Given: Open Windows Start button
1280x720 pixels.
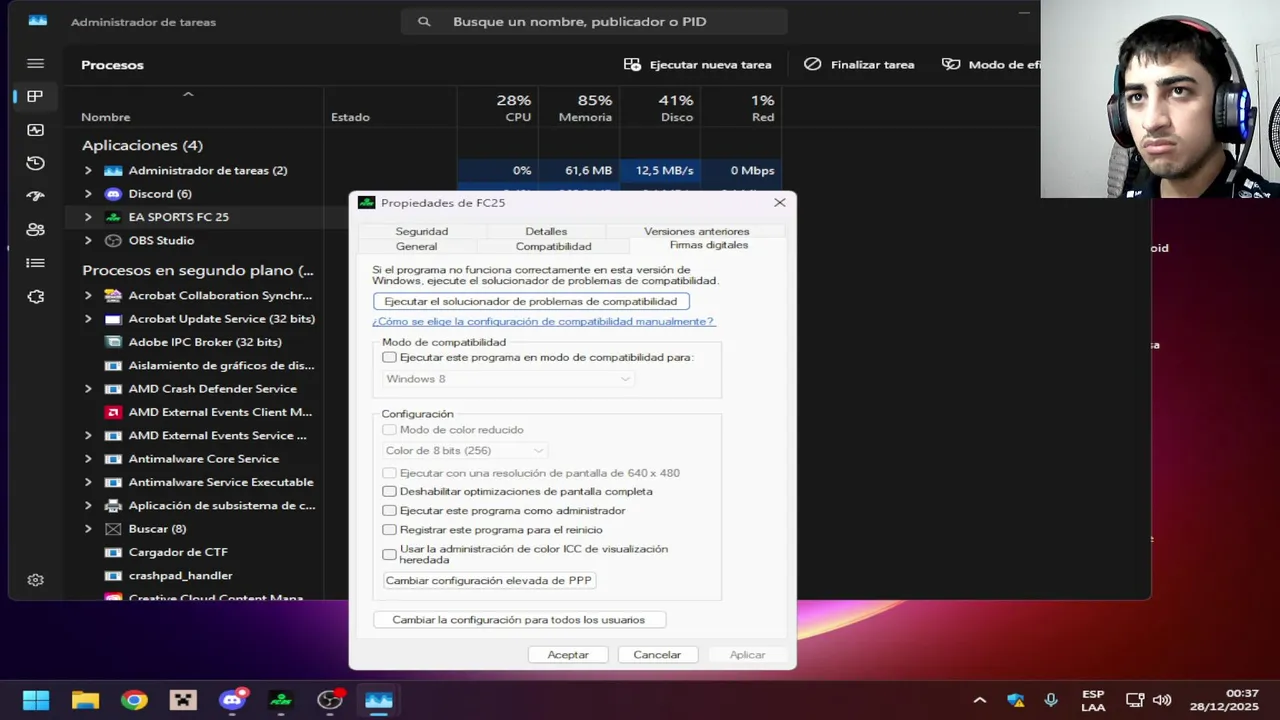Looking at the screenshot, I should point(36,700).
